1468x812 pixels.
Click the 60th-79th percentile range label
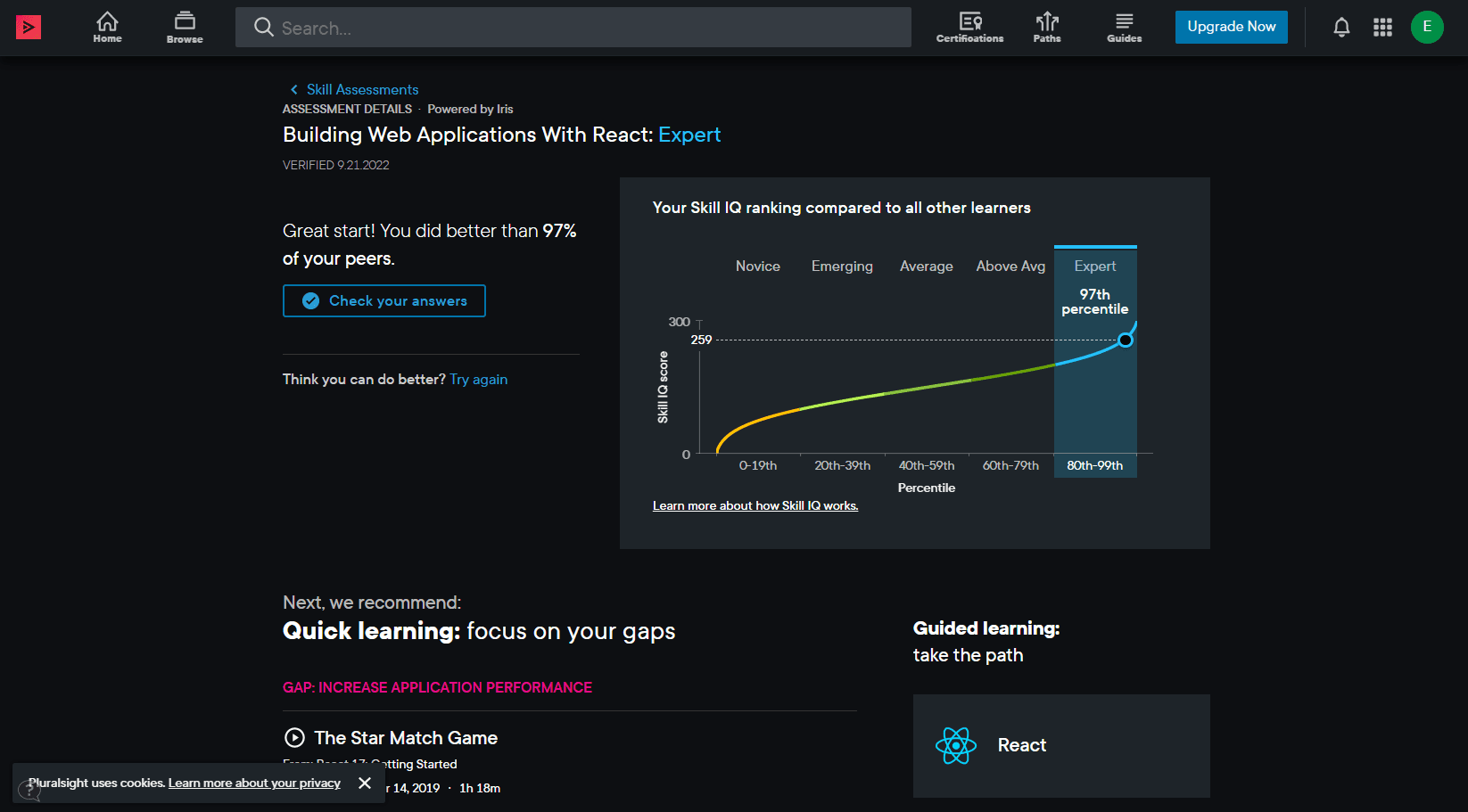(x=1010, y=465)
